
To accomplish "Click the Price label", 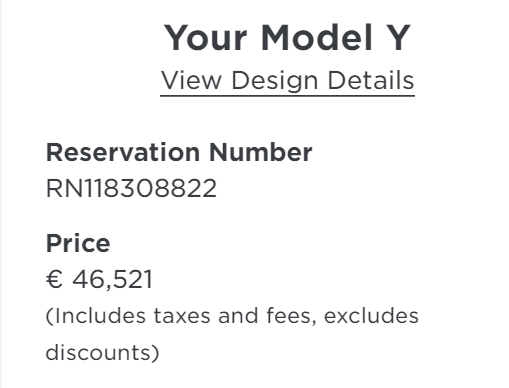I will 78,243.
